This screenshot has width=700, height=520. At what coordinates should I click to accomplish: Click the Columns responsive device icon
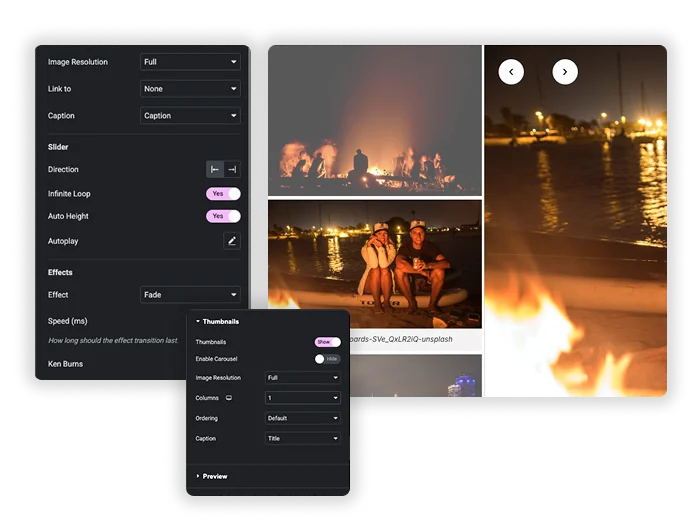229,398
